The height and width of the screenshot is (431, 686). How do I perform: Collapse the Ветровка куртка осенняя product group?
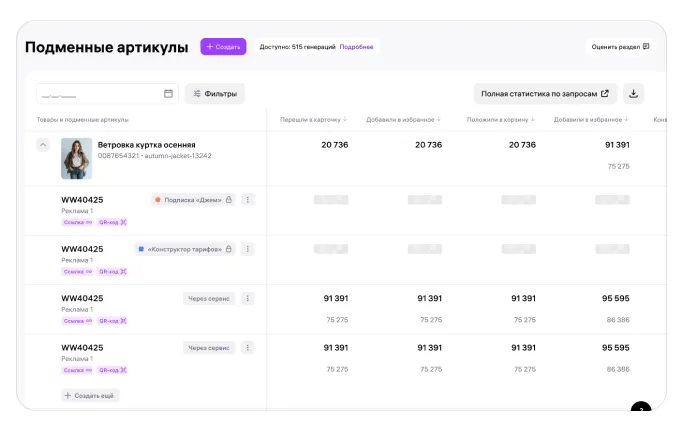pyautogui.click(x=43, y=145)
